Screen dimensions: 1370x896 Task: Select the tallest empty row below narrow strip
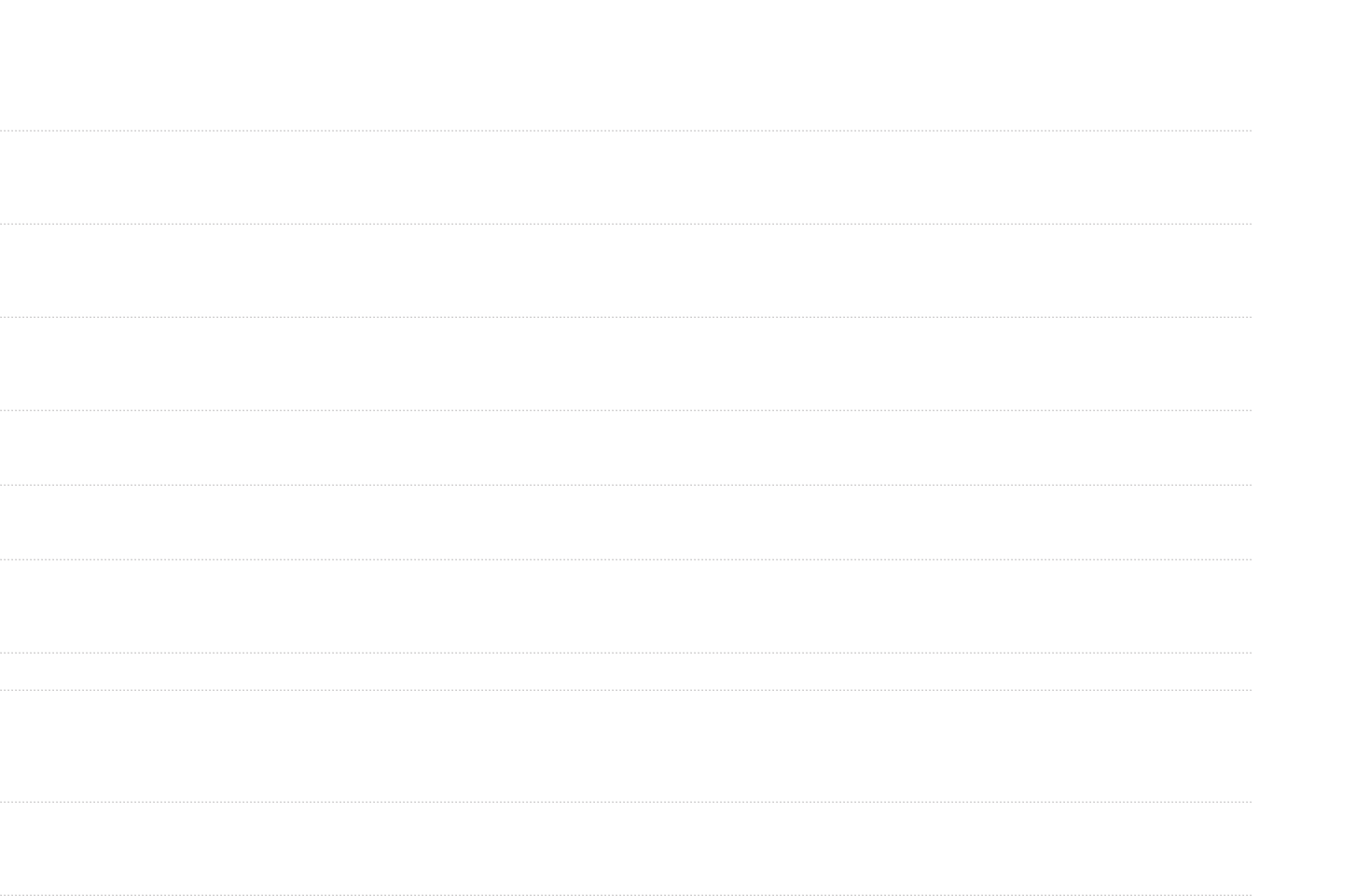pos(626,746)
